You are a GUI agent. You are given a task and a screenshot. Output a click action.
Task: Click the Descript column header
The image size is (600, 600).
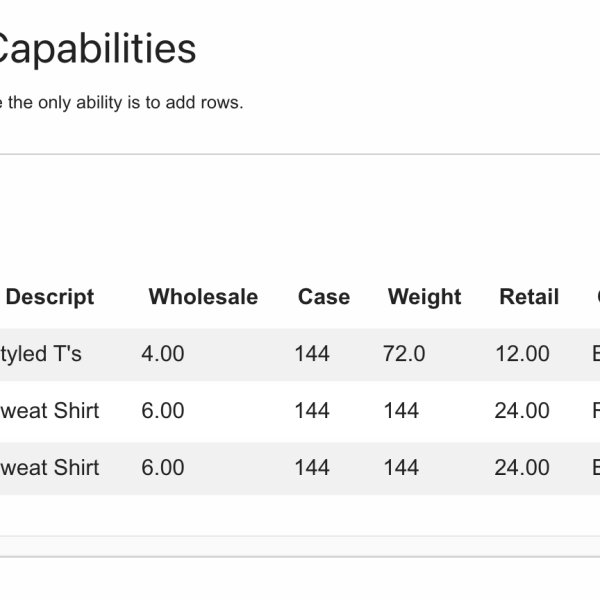(50, 297)
